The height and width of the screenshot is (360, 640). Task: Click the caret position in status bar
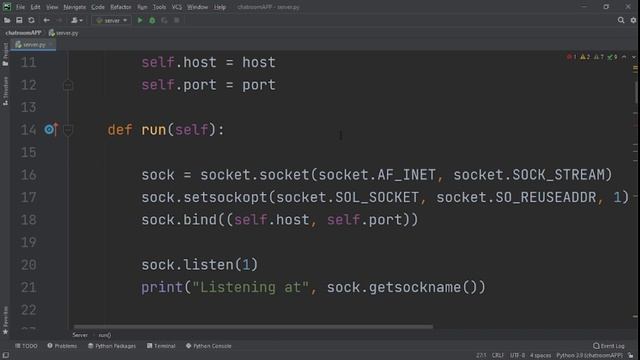pos(481,356)
